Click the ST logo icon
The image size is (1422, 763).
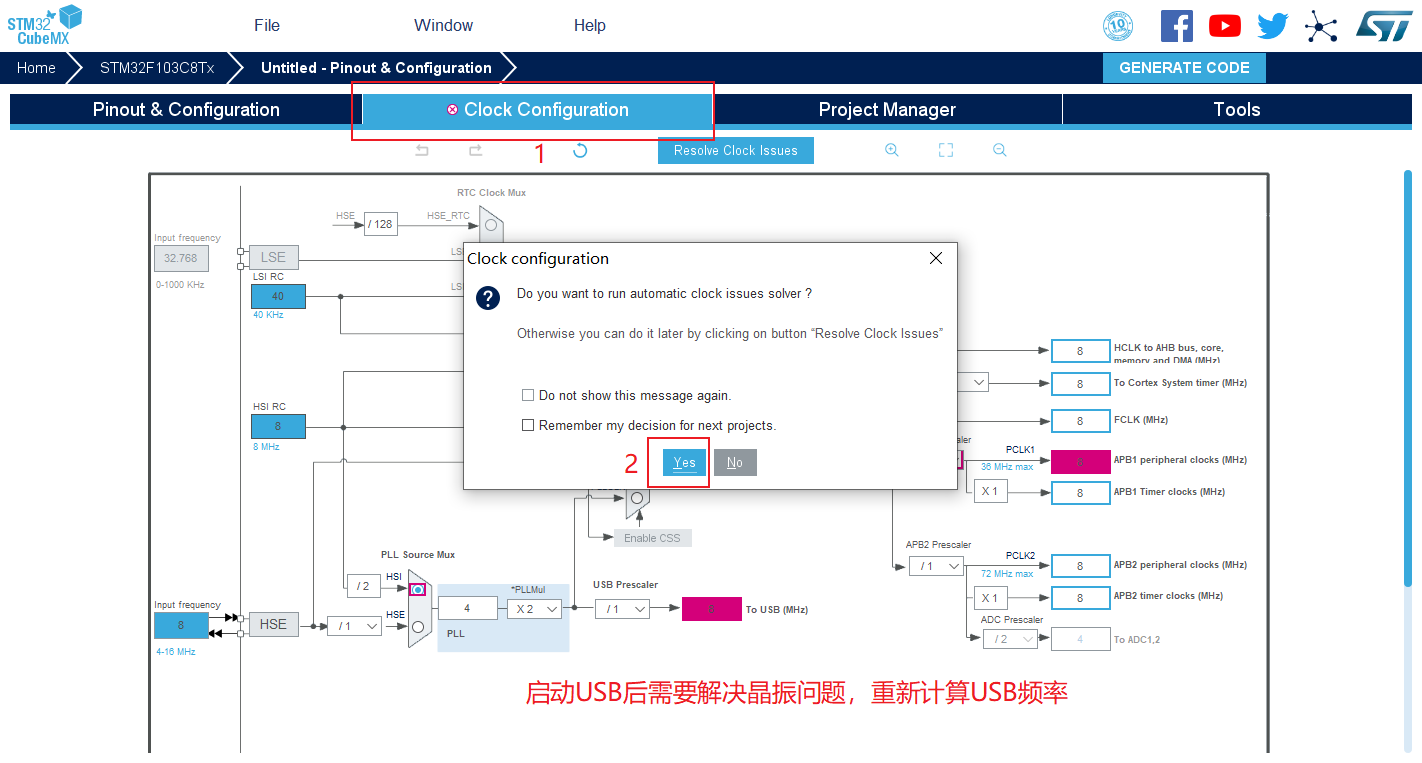(x=1384, y=26)
